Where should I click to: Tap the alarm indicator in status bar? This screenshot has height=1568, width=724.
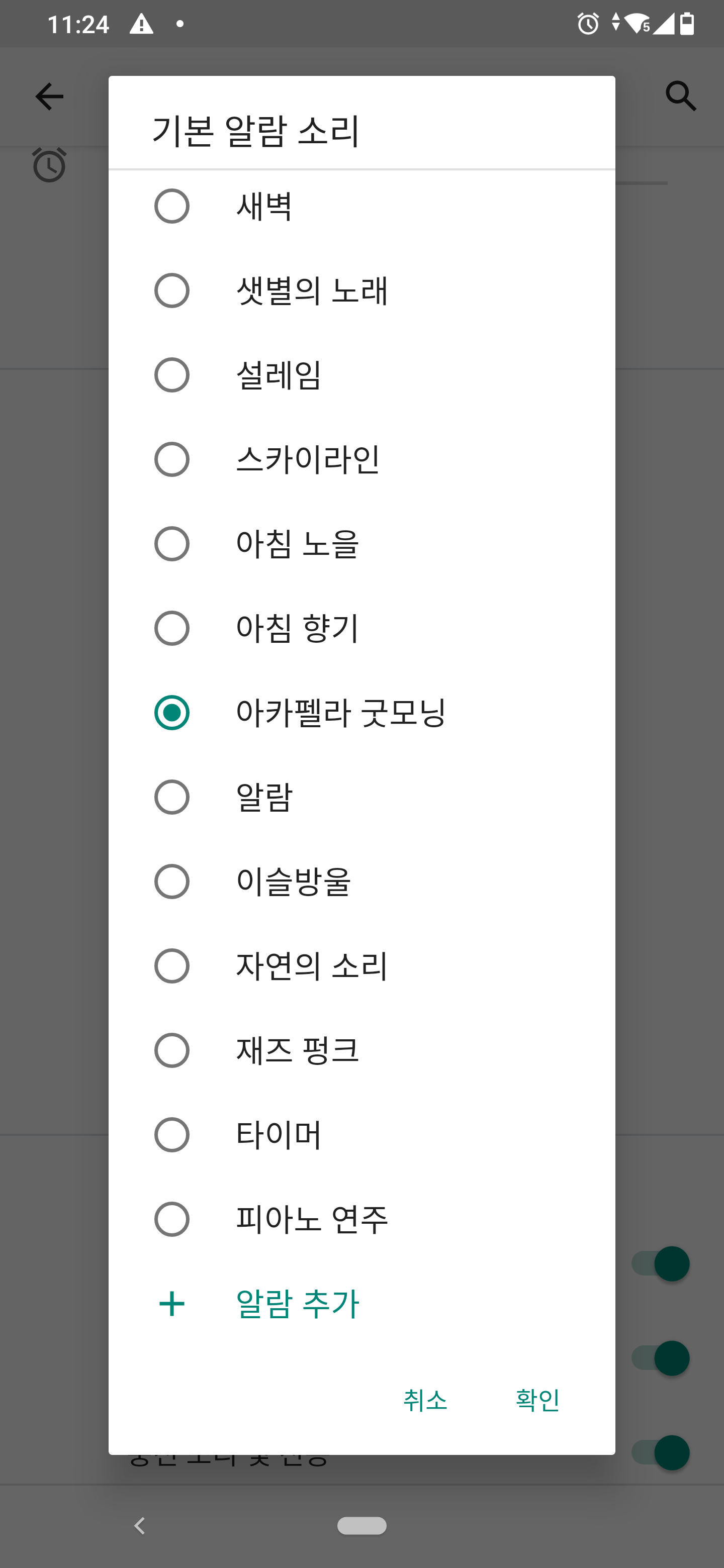tap(588, 24)
